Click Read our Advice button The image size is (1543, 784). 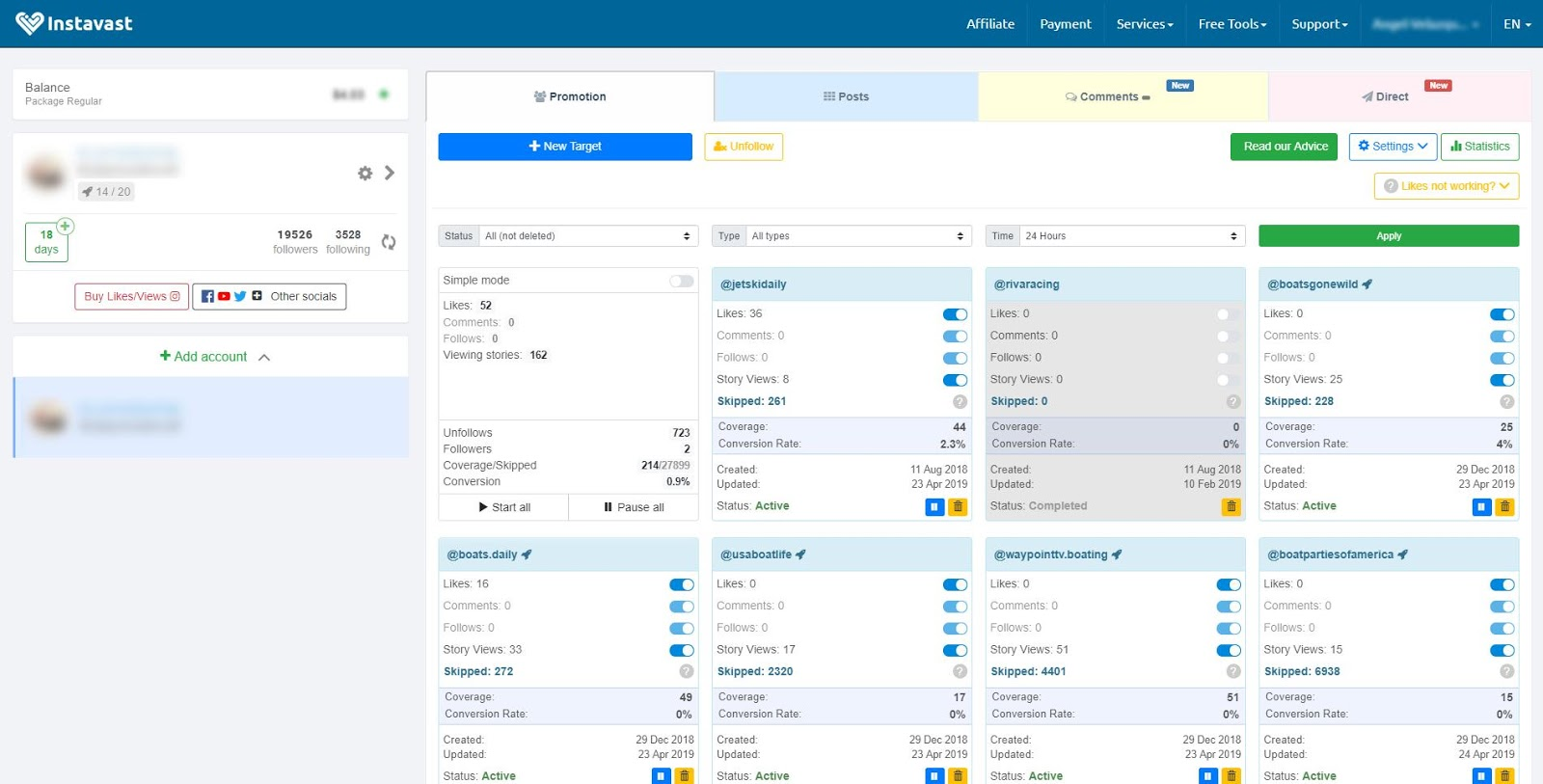[x=1284, y=147]
